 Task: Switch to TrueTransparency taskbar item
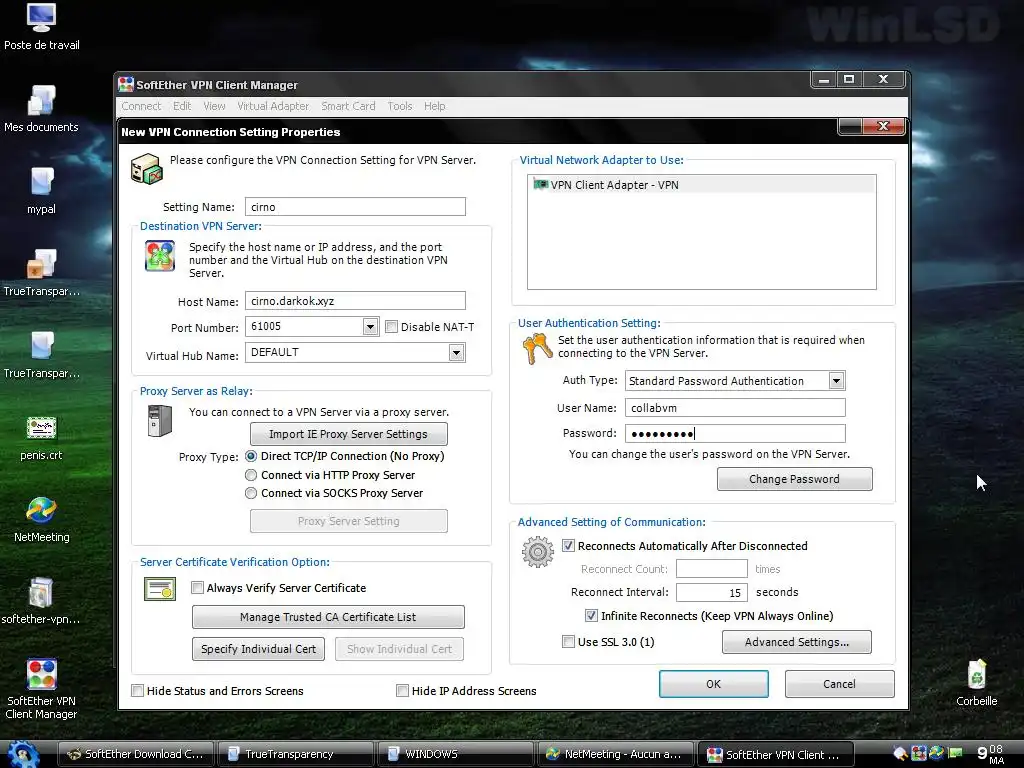click(x=295, y=754)
